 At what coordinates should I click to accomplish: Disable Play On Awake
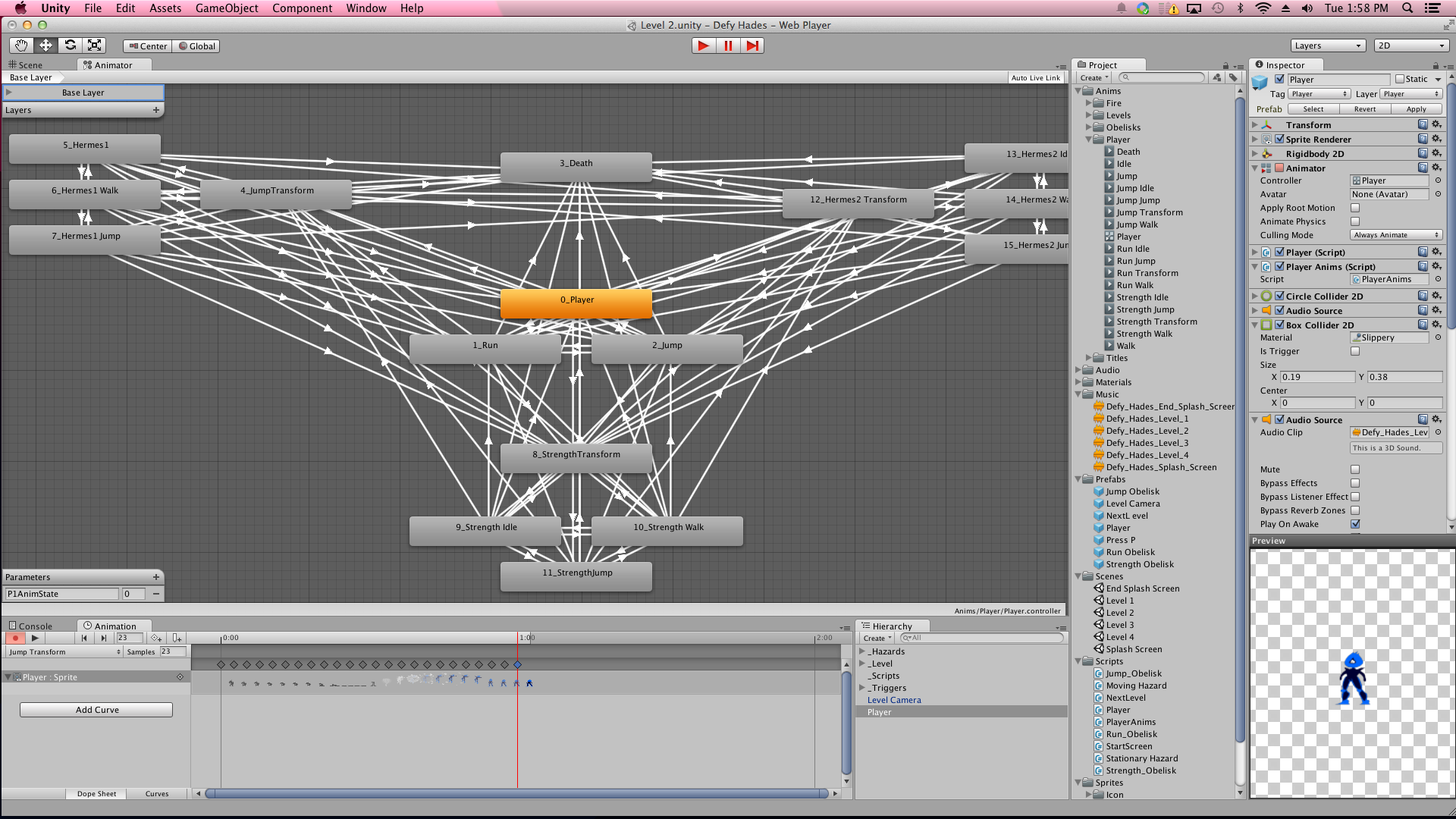pos(1355,524)
